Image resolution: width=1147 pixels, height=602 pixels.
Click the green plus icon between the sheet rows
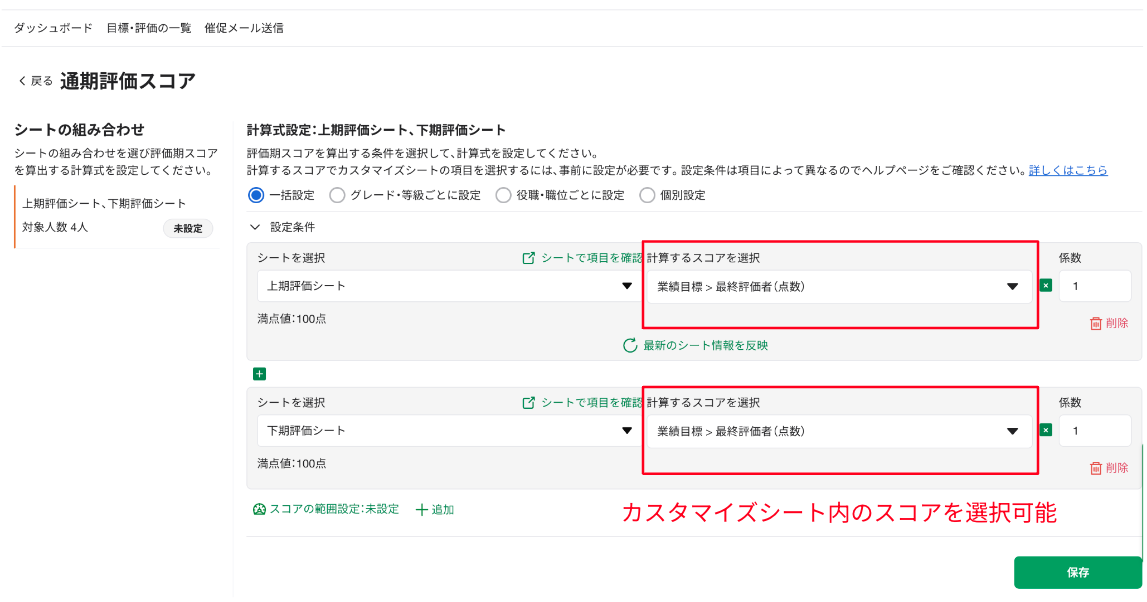(260, 374)
